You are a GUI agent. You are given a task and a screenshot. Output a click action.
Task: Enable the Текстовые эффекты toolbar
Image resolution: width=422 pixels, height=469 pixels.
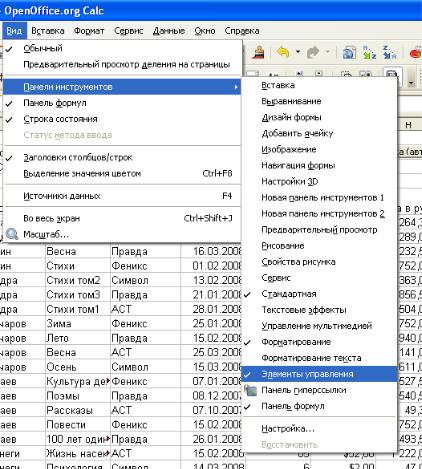(319, 310)
